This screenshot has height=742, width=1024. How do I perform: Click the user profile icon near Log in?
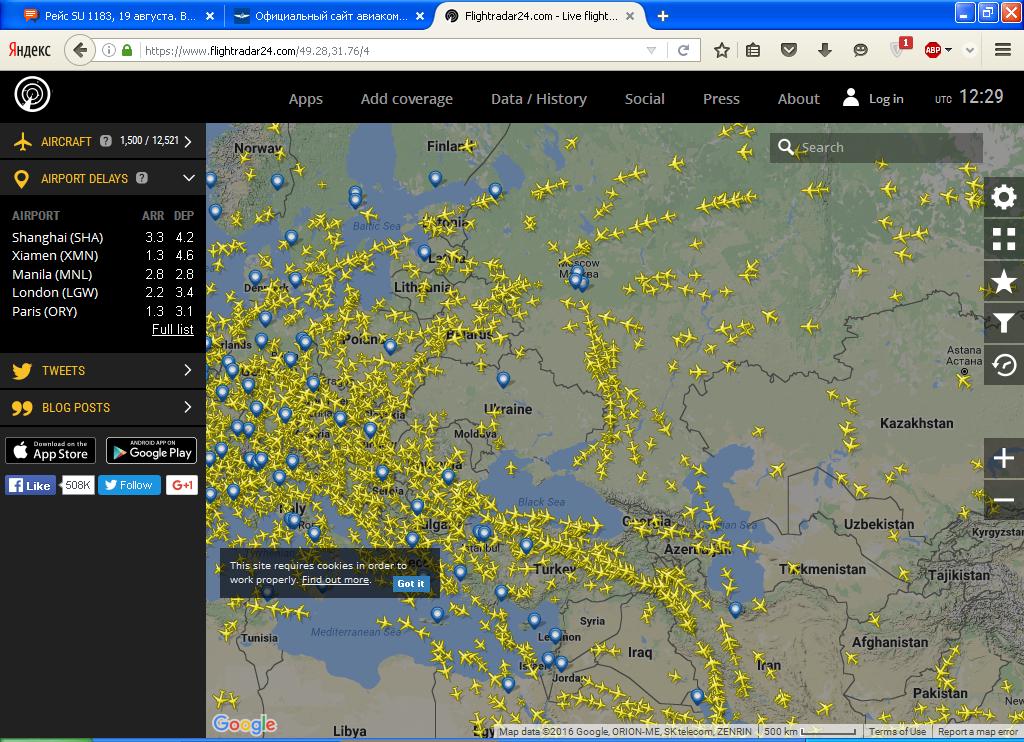[x=850, y=97]
